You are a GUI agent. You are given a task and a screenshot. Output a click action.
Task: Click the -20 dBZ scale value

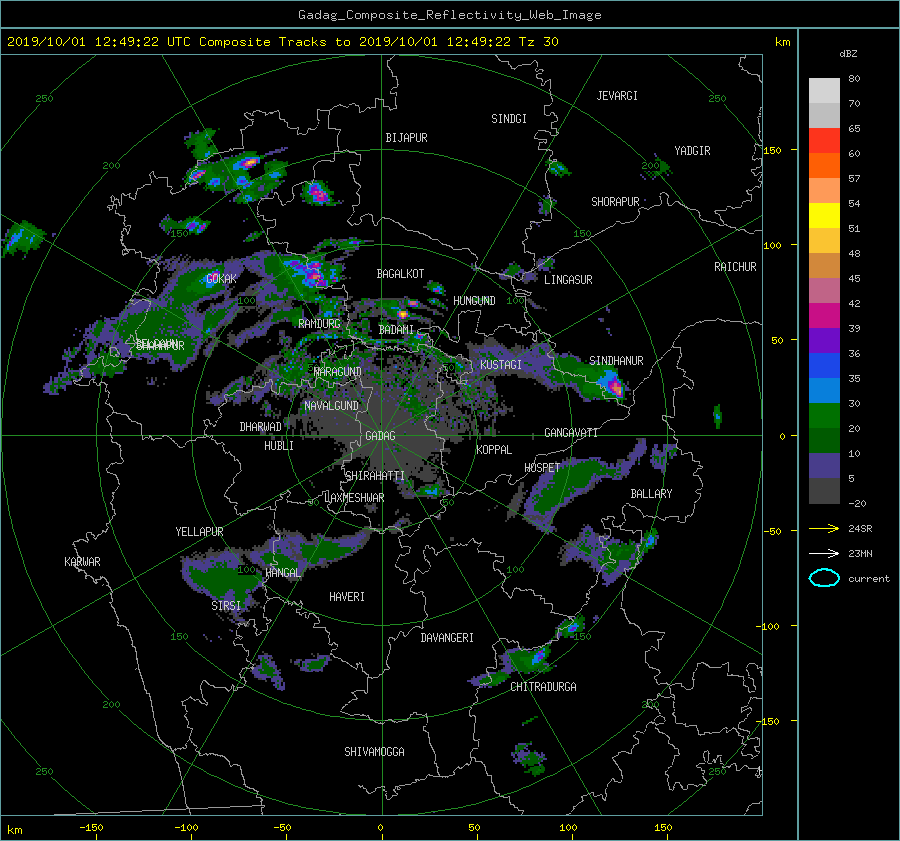click(x=857, y=503)
